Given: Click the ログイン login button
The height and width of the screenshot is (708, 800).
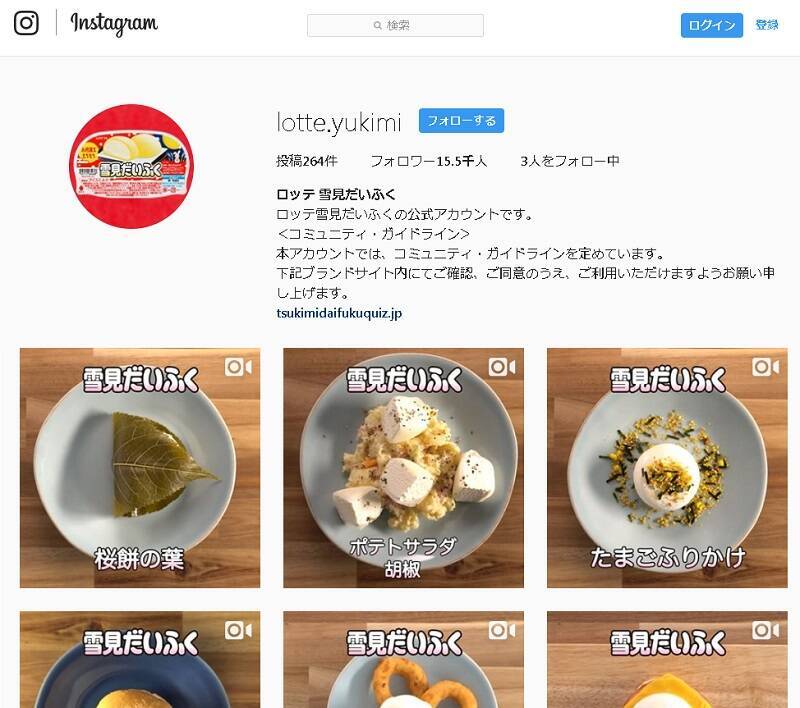Looking at the screenshot, I should point(712,26).
